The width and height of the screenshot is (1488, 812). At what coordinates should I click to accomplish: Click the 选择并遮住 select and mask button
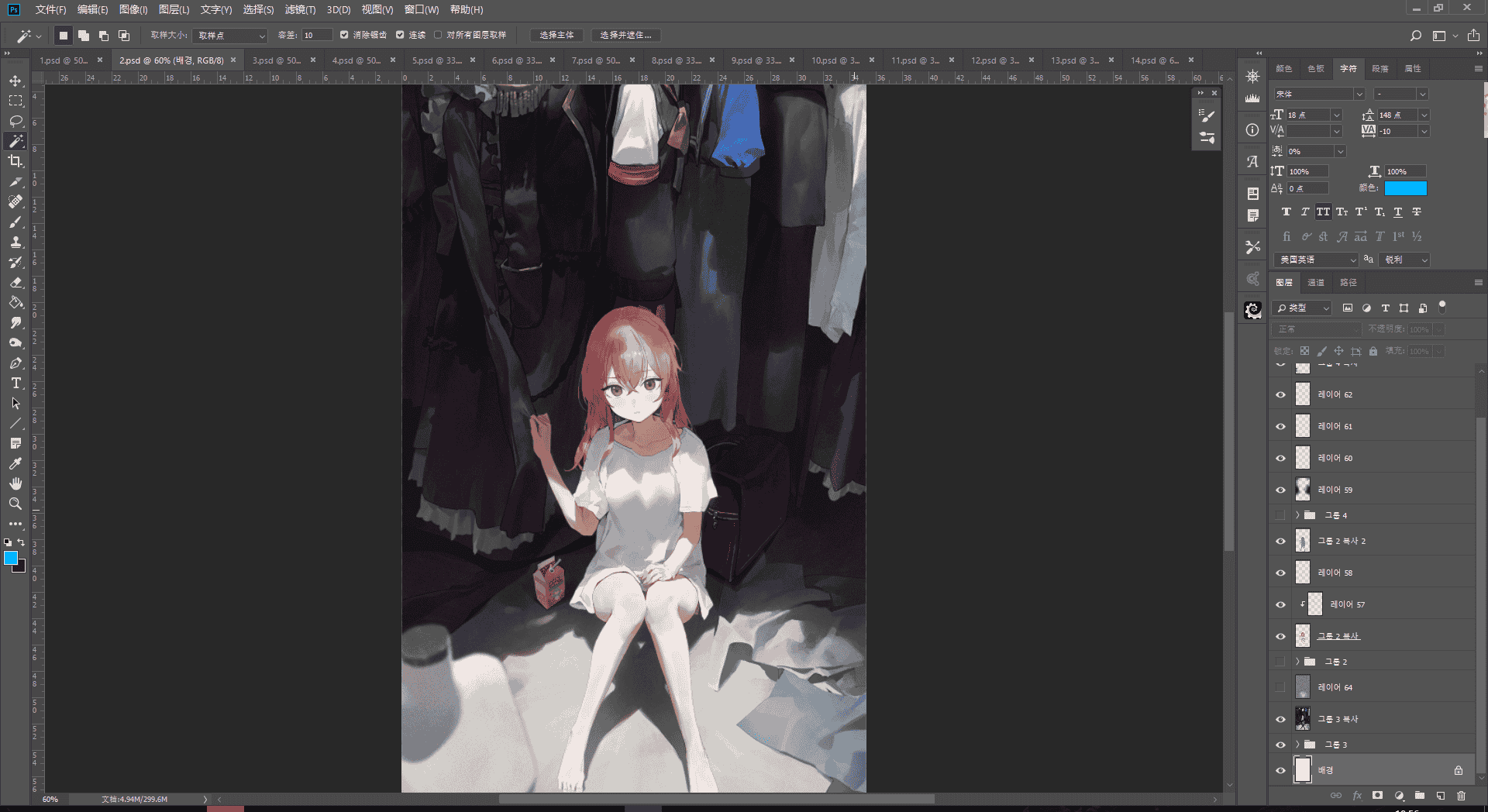(625, 36)
